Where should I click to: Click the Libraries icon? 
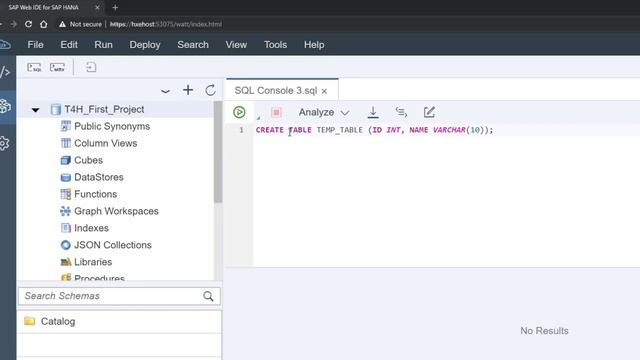pyautogui.click(x=66, y=262)
